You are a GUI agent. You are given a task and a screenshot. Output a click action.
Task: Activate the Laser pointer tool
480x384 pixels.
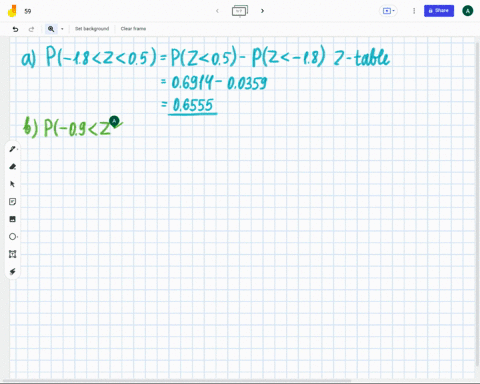(13, 272)
